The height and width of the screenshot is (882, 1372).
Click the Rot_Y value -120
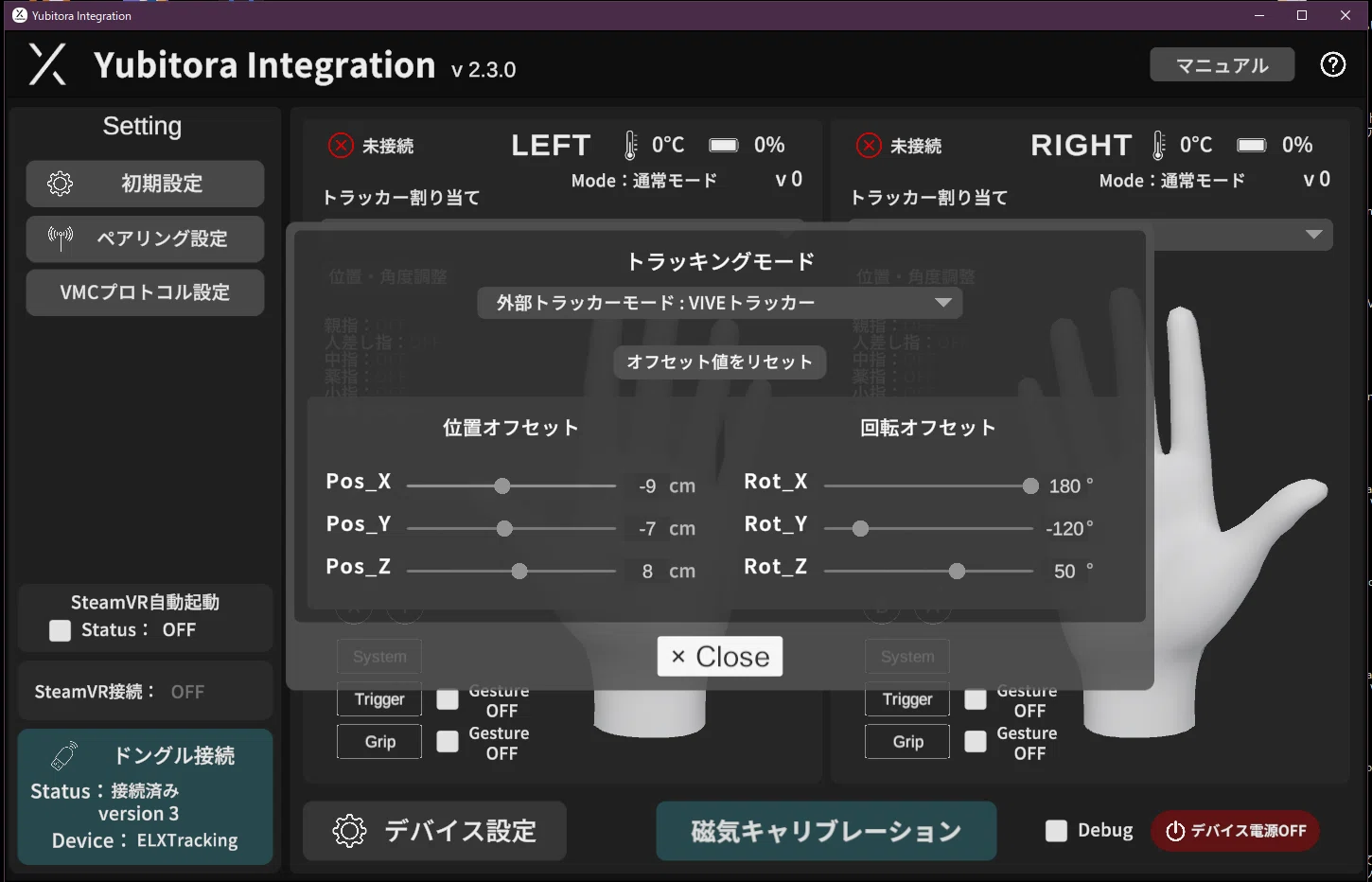point(1064,529)
